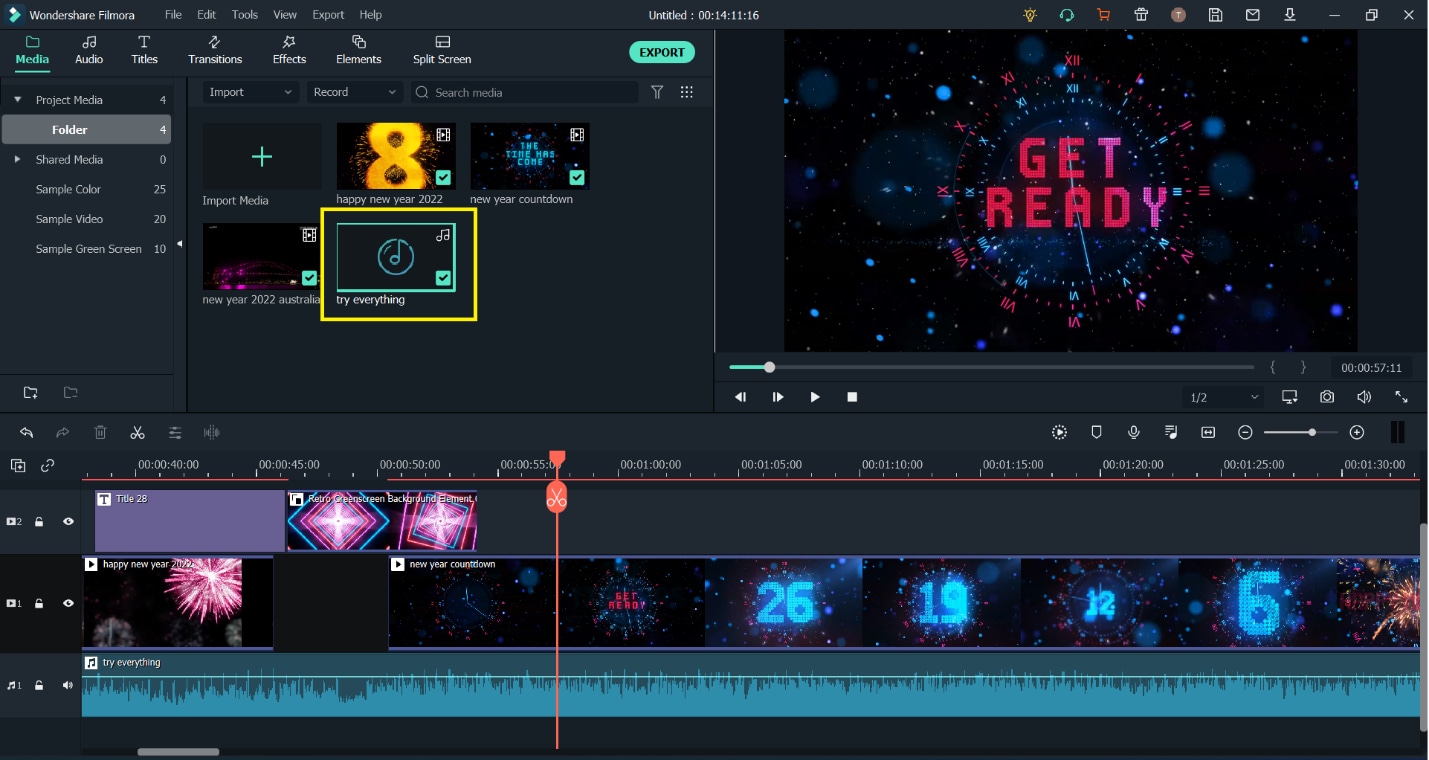Save project with the floppy disk icon
The width and height of the screenshot is (1429, 760).
click(x=1215, y=15)
